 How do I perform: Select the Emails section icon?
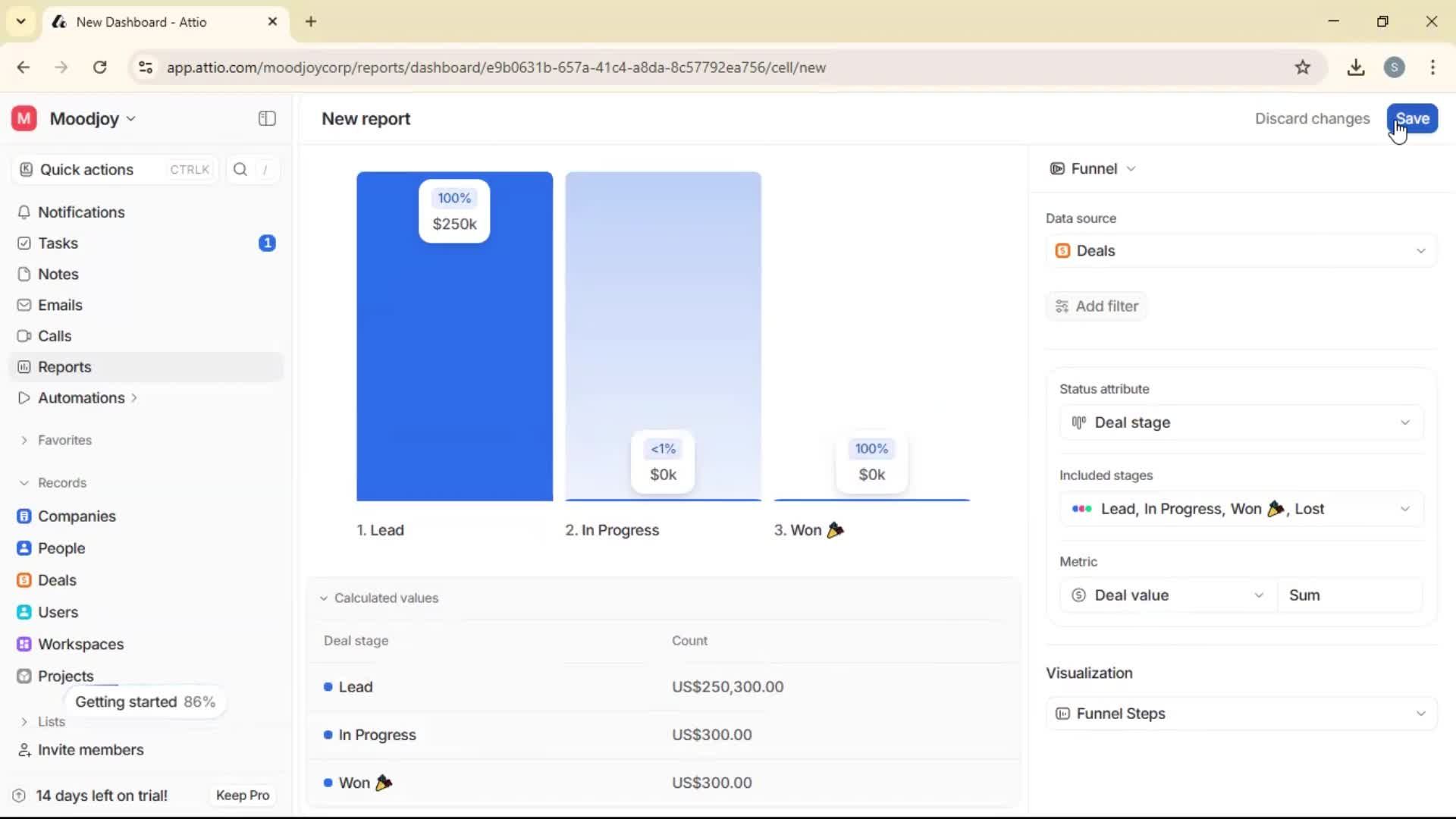25,305
